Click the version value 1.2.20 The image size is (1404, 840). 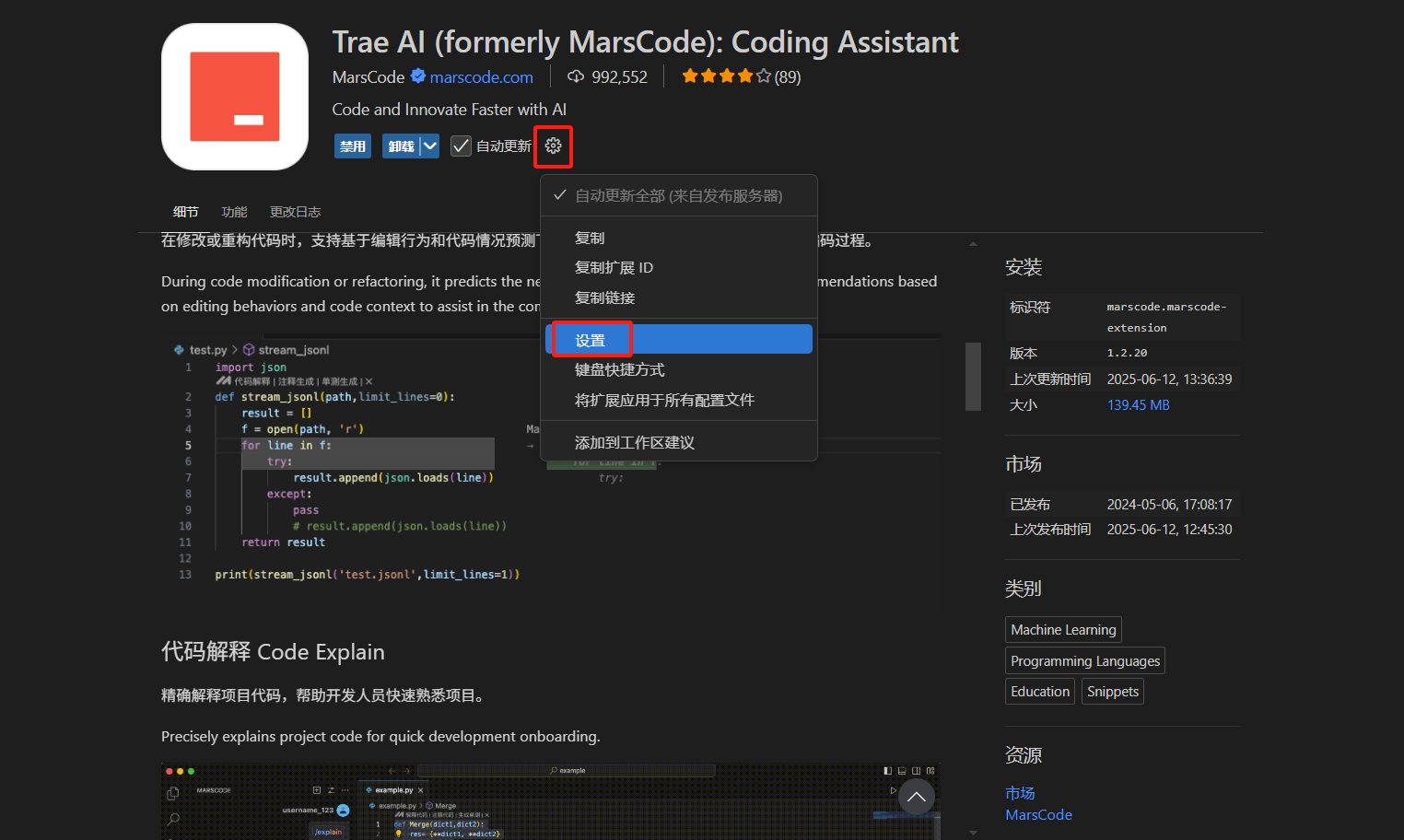(1127, 353)
